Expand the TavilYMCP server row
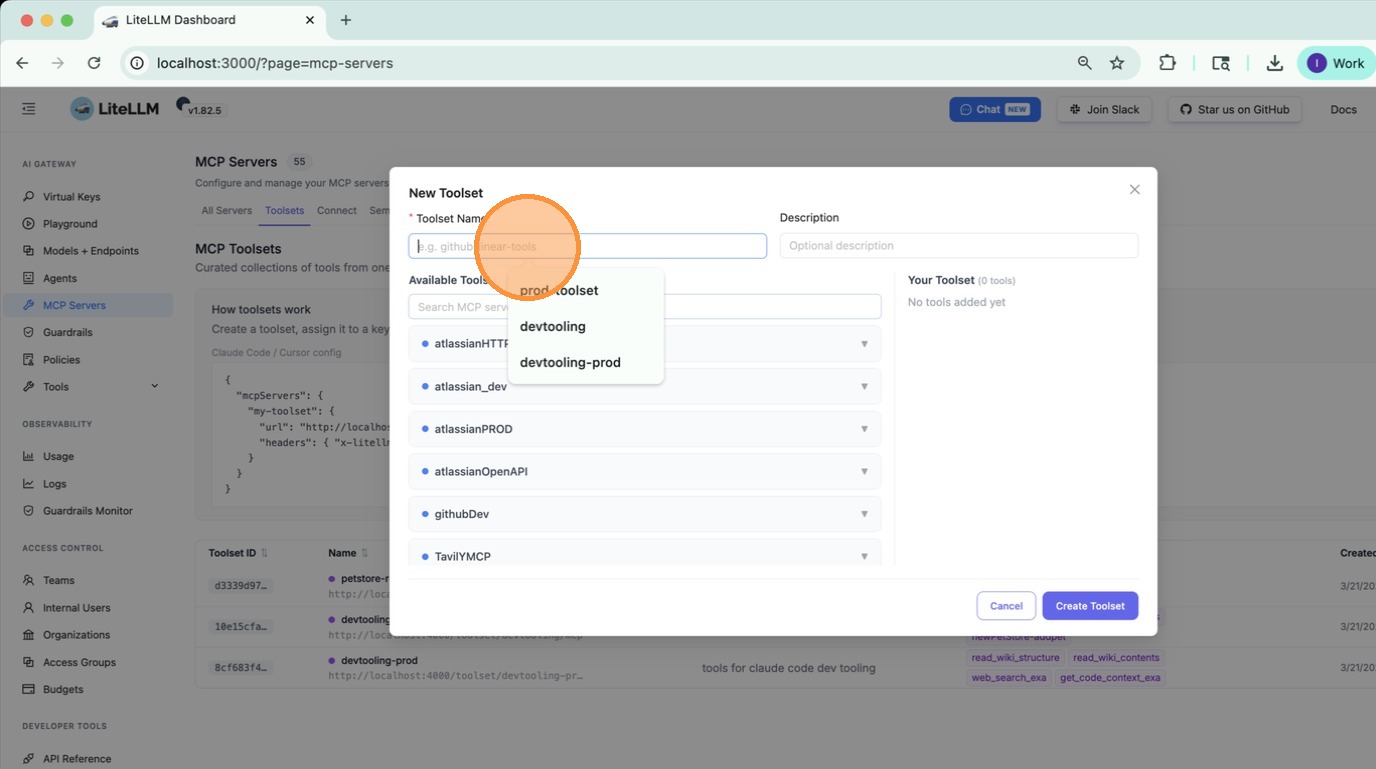This screenshot has width=1376, height=769. tap(644, 555)
